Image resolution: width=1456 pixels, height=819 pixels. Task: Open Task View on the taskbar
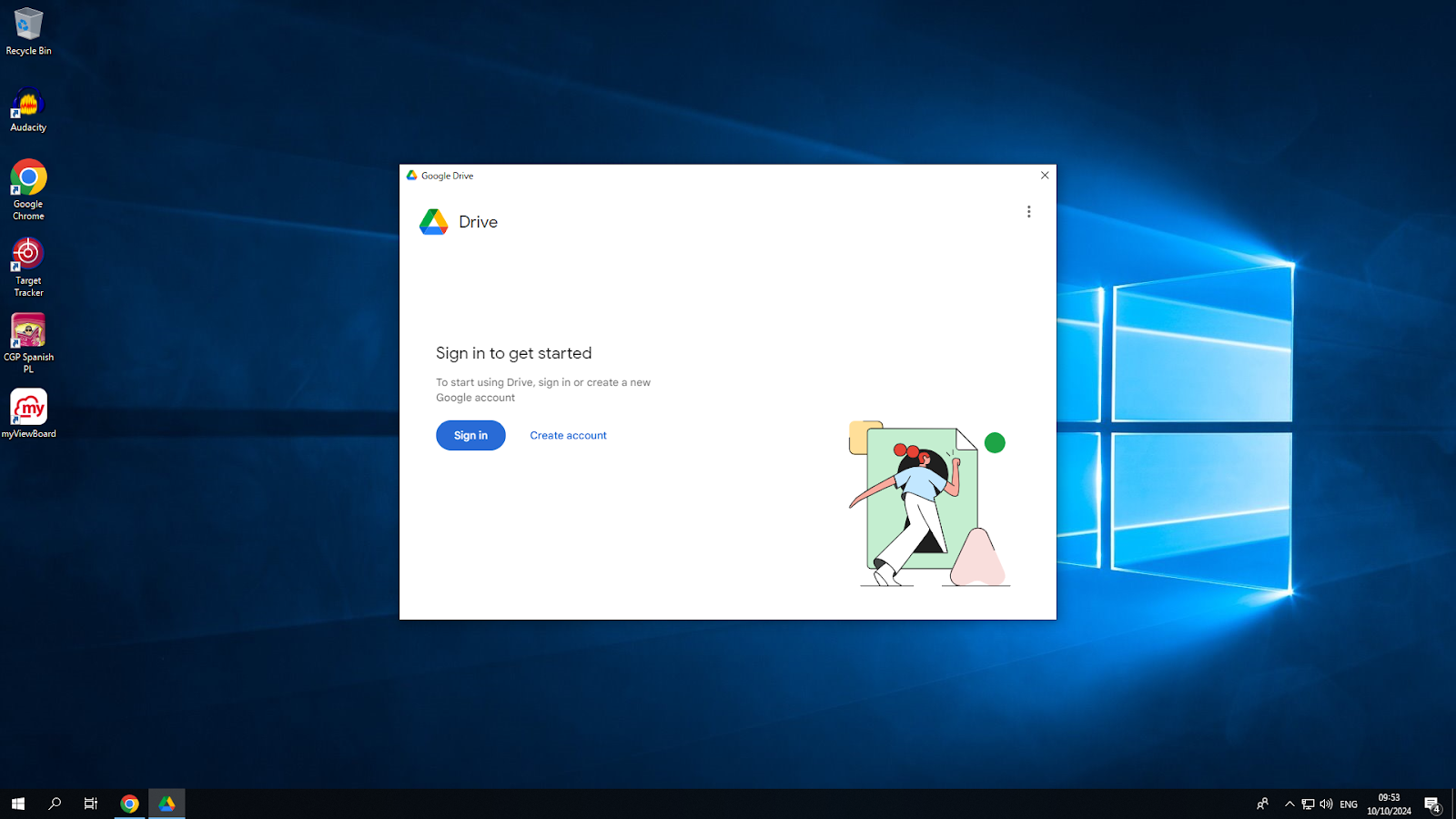pyautogui.click(x=91, y=804)
